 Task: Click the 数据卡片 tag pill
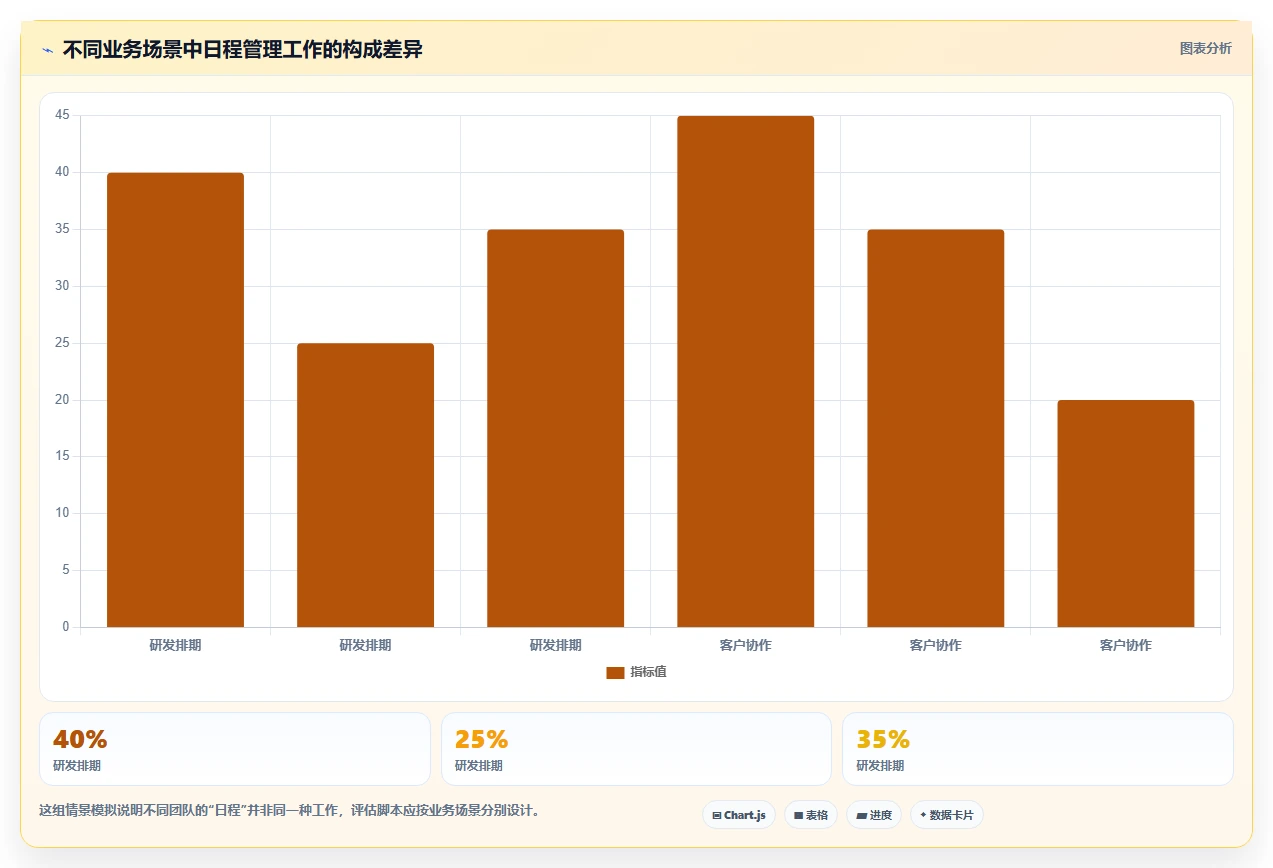coord(947,815)
